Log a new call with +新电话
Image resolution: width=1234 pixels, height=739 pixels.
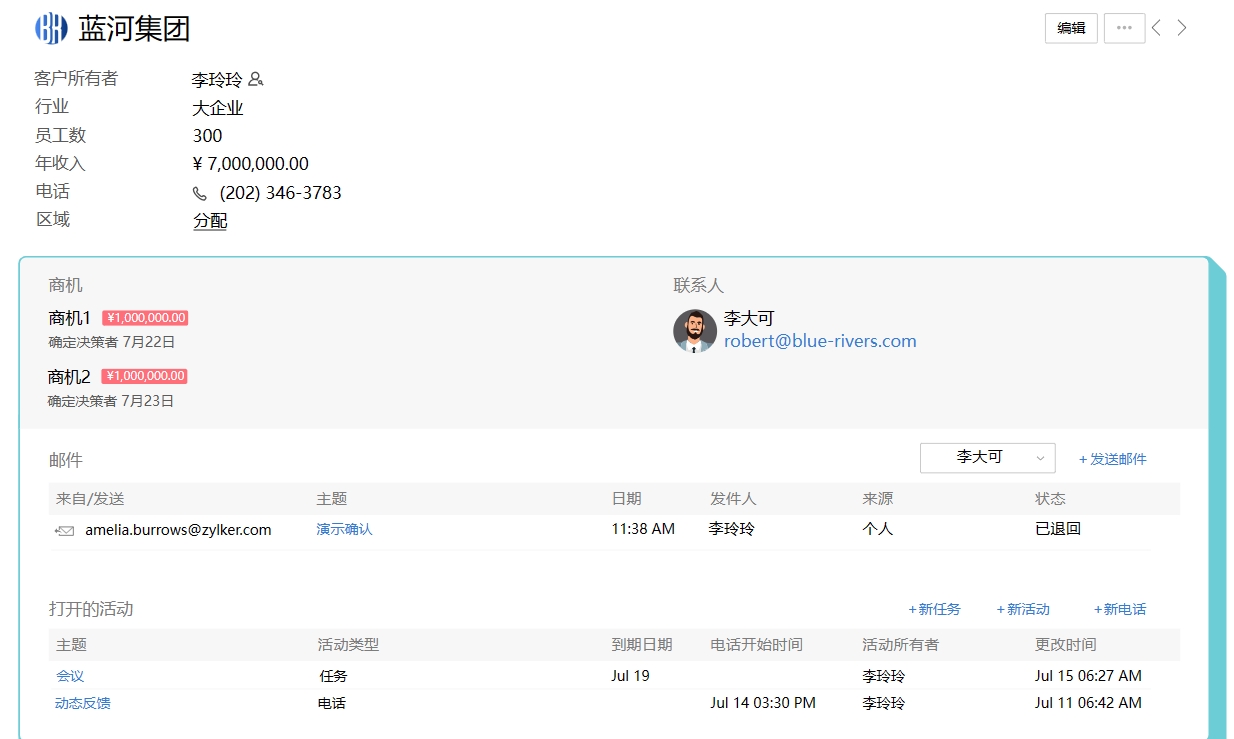(x=1120, y=609)
